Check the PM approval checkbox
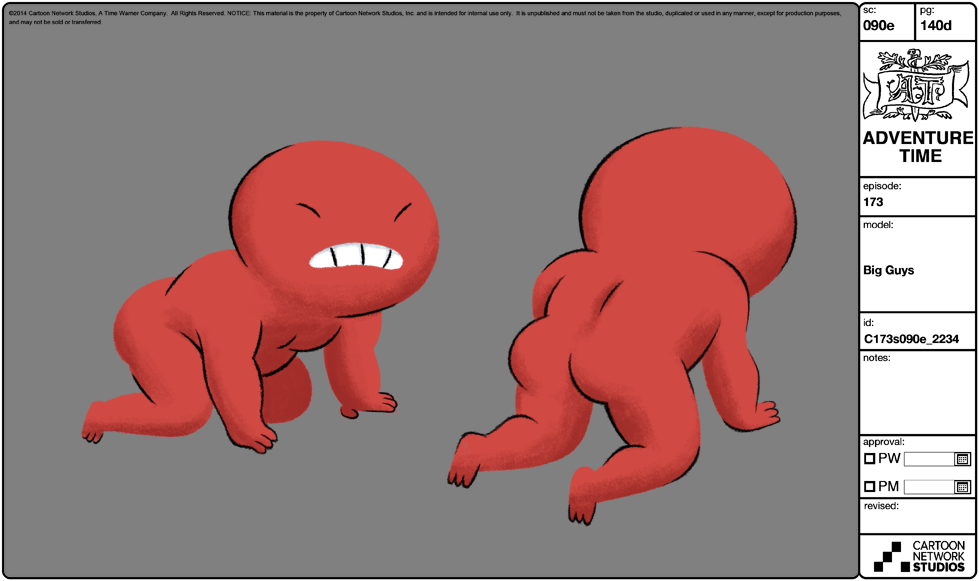The width and height of the screenshot is (979, 581). point(869,486)
